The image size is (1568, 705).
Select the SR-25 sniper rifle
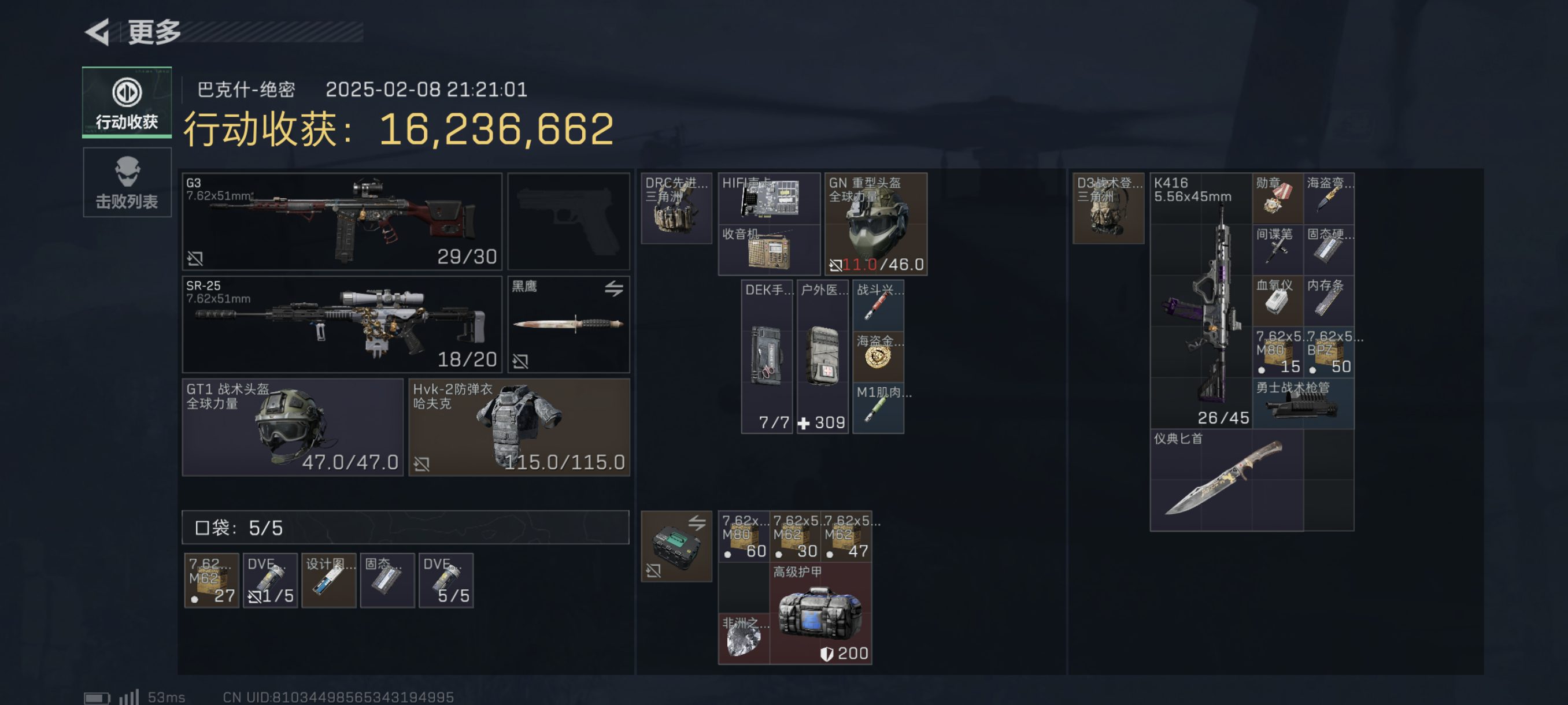(x=342, y=324)
